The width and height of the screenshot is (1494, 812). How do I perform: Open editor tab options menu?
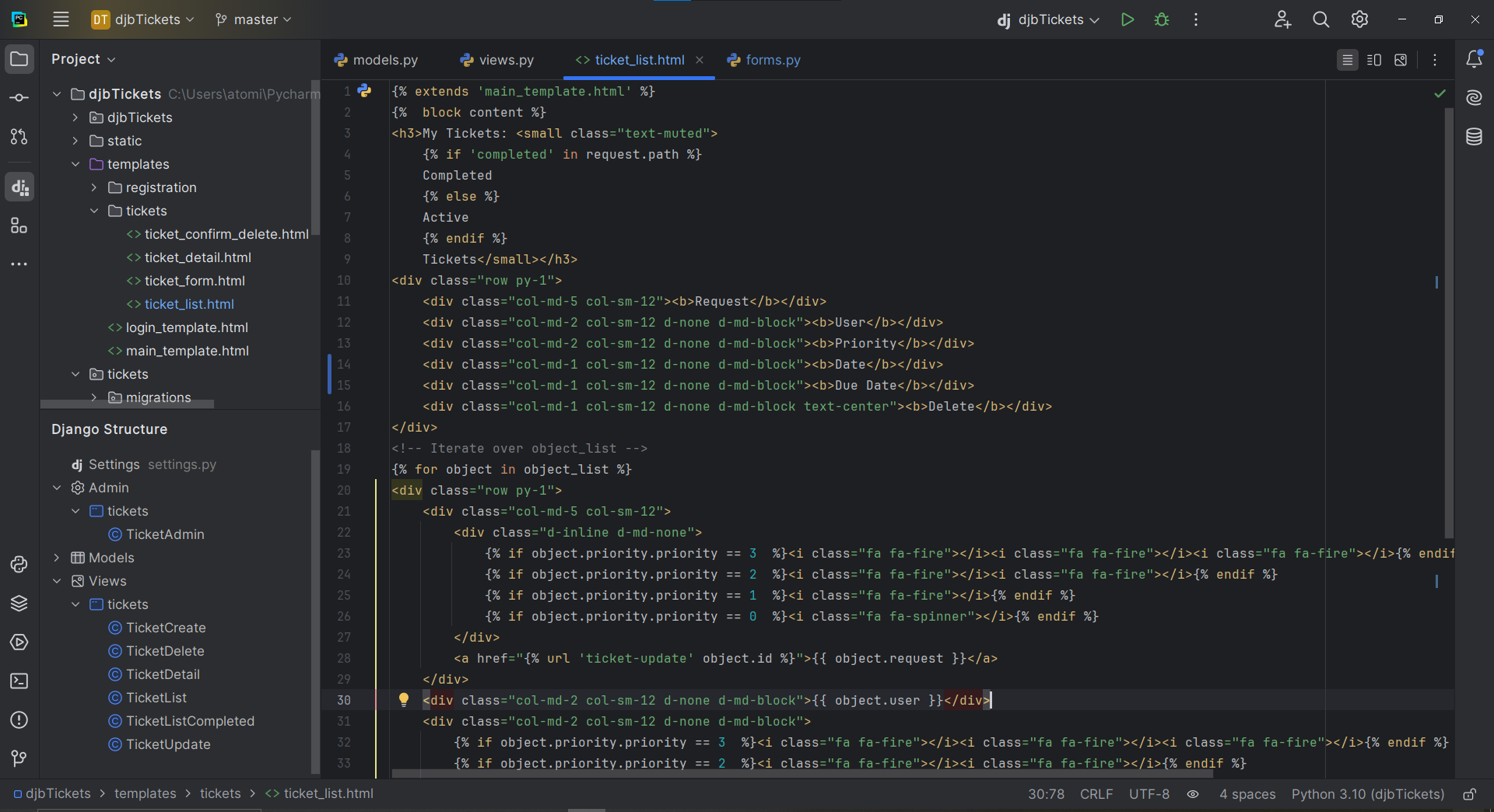coord(1435,60)
